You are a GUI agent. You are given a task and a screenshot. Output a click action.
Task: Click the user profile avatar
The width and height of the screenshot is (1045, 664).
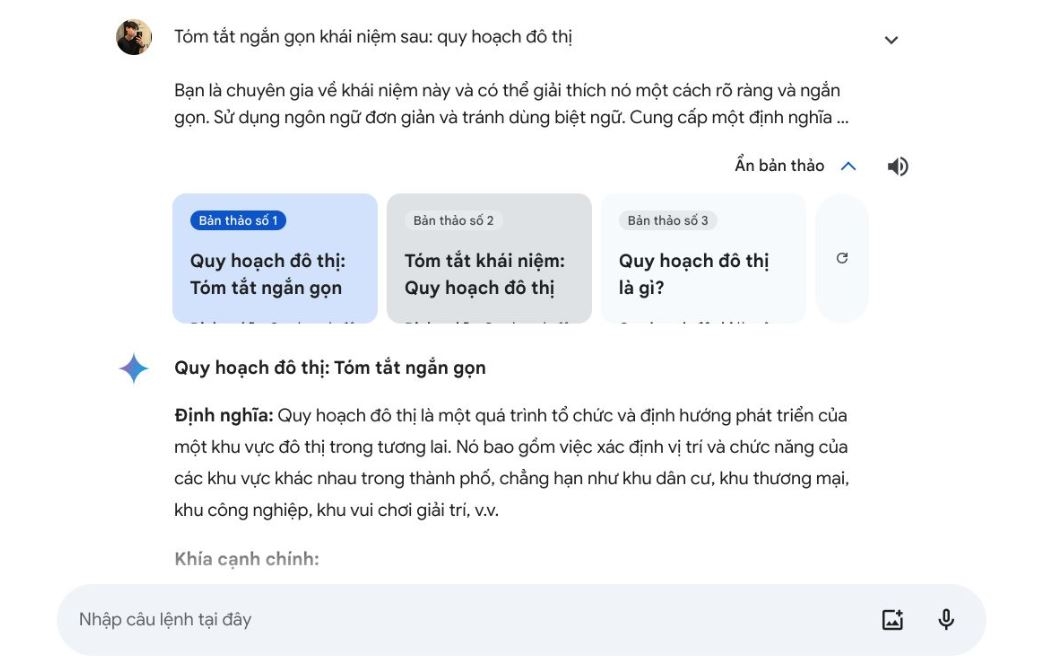(x=134, y=38)
